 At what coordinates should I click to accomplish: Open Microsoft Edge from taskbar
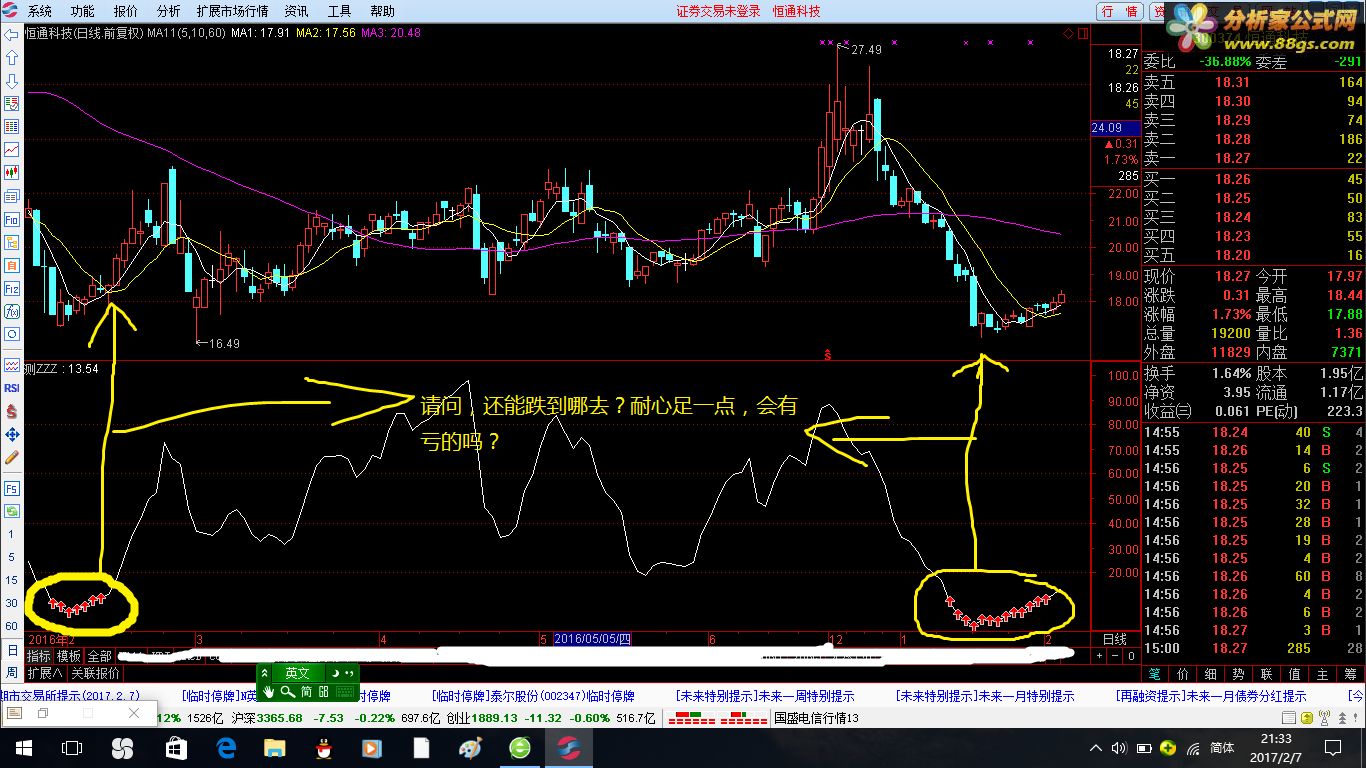(x=225, y=748)
